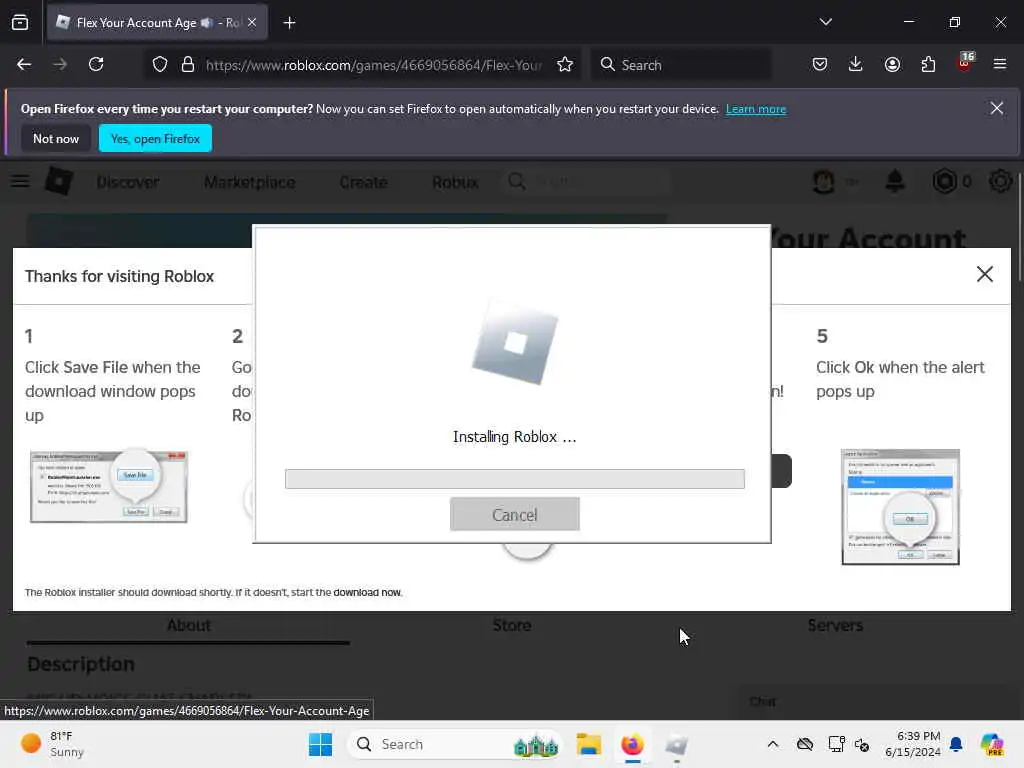This screenshot has height=768, width=1024.
Task: Show site security lock information
Action: click(188, 65)
